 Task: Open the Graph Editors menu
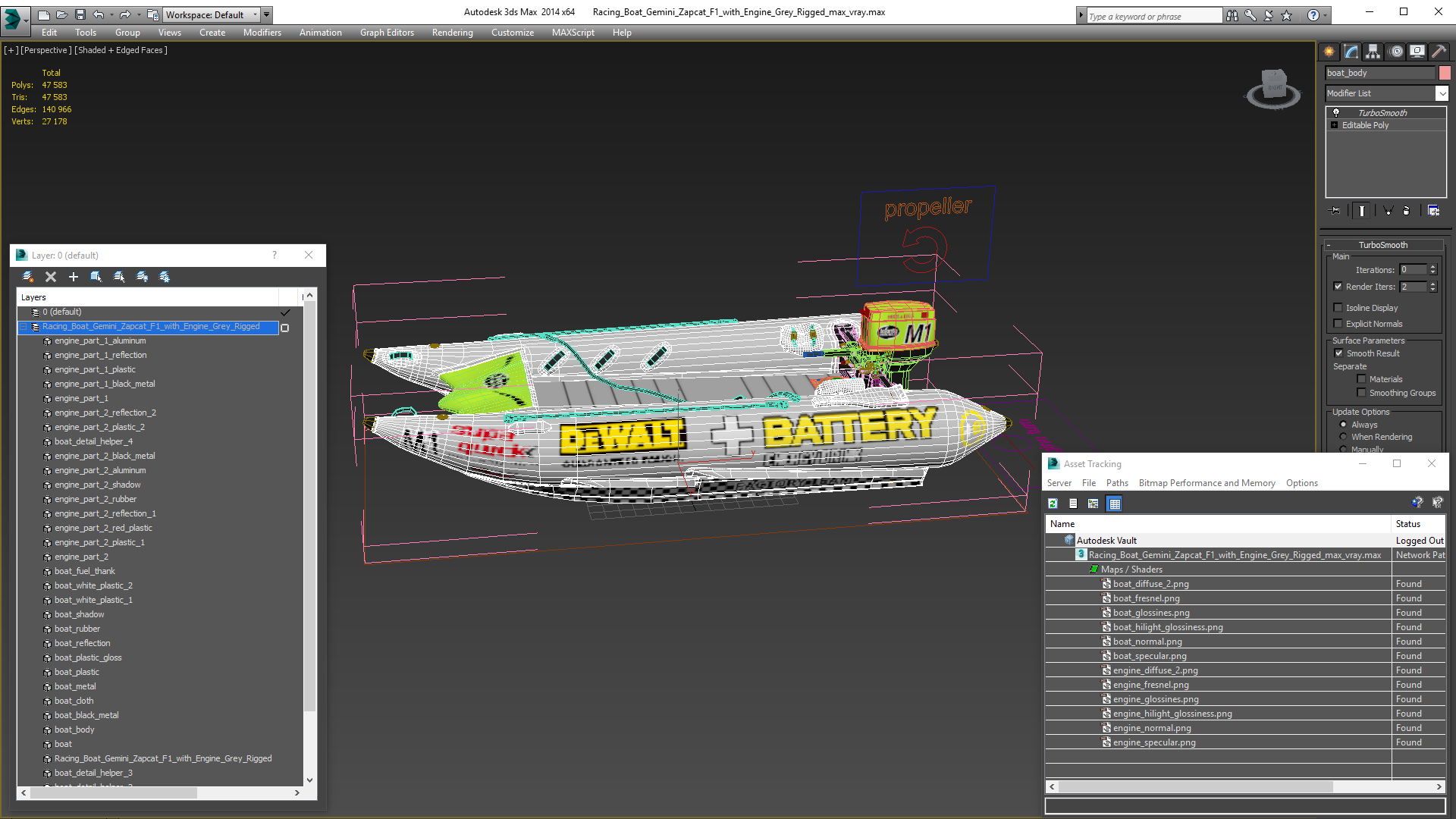click(x=387, y=33)
